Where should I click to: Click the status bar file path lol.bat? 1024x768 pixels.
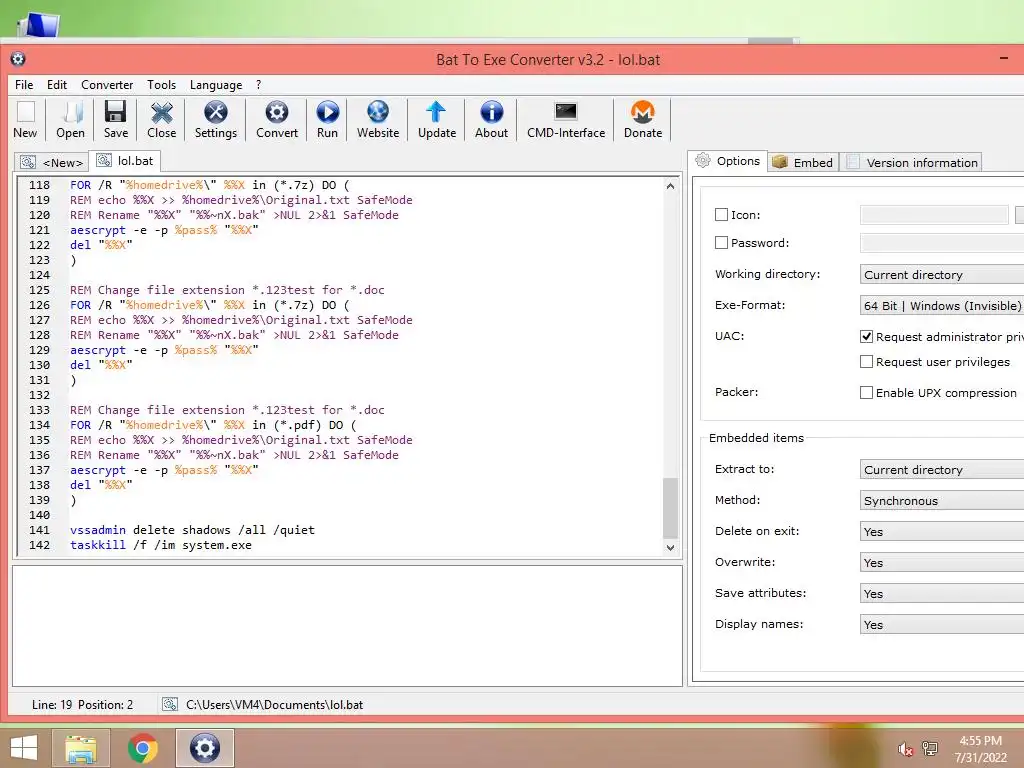coord(274,705)
